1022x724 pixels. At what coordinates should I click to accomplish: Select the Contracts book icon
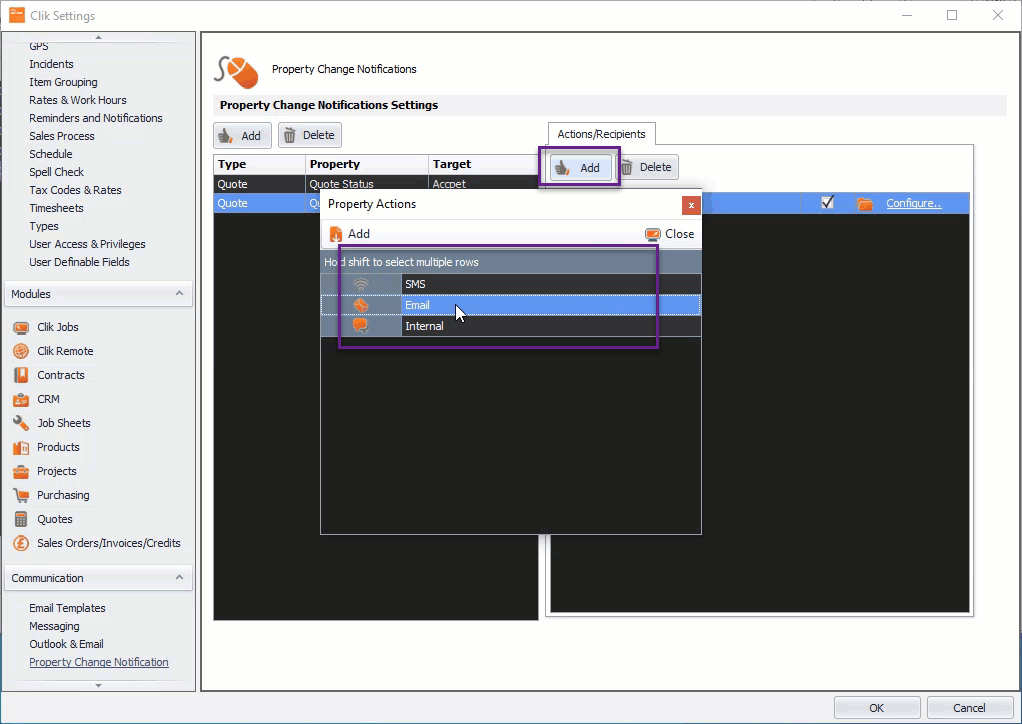pyautogui.click(x=21, y=375)
